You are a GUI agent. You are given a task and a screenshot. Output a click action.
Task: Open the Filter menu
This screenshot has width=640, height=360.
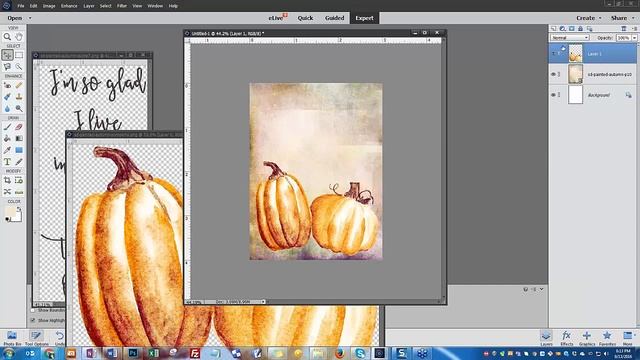click(x=122, y=6)
